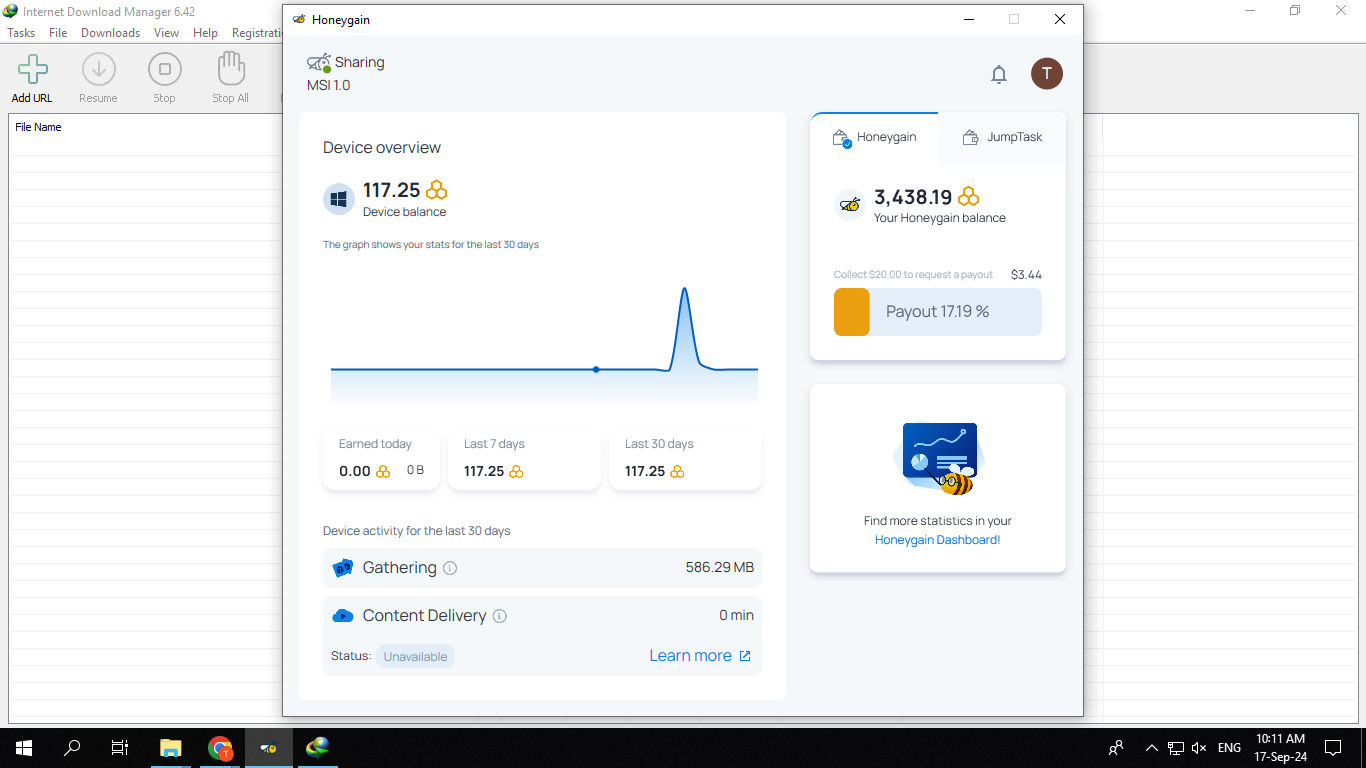Click the honeycomb credit icon next to 3,438.19

coord(969,197)
